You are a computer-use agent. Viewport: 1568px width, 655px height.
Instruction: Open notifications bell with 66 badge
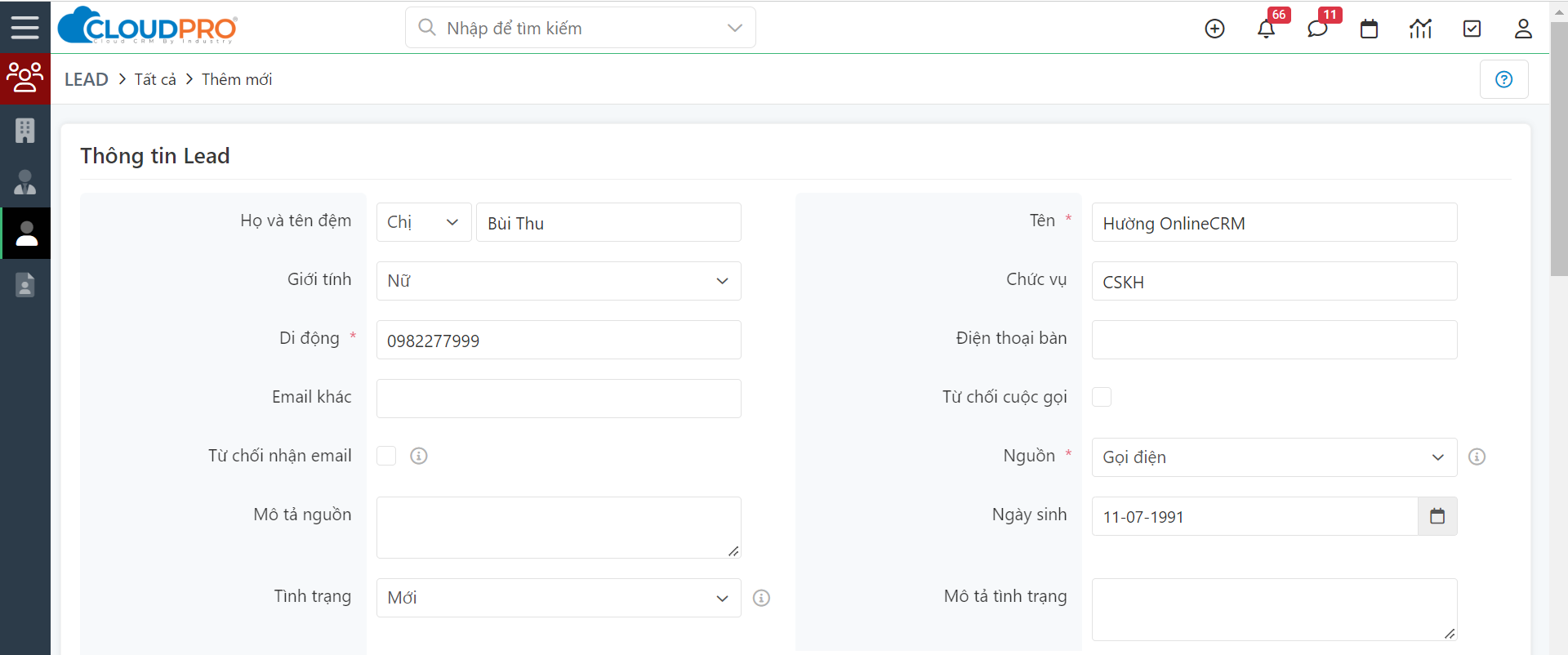[x=1266, y=29]
